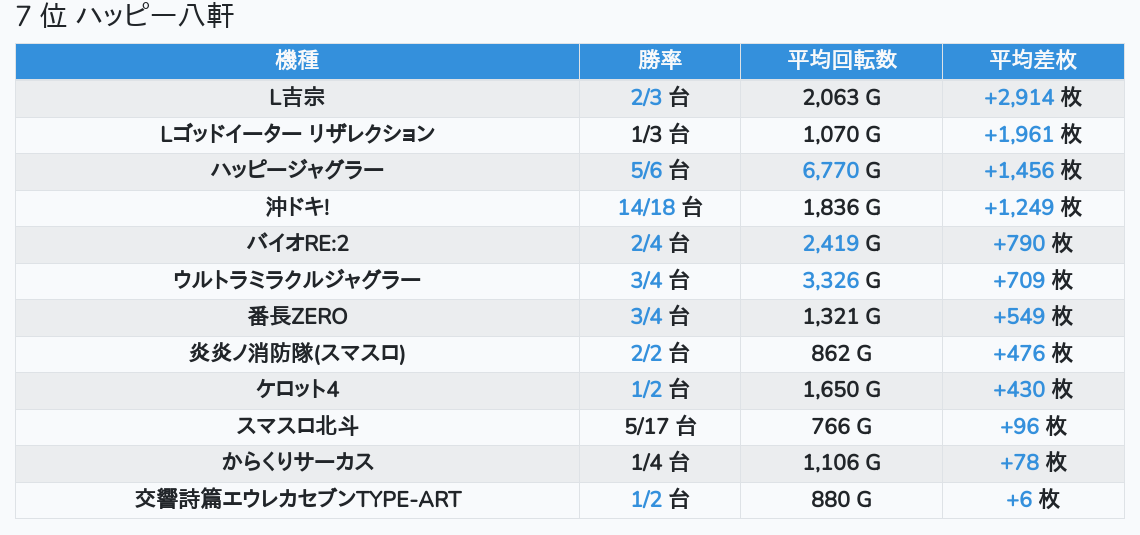Click the 14/18 台 win rate cell

(x=660, y=208)
